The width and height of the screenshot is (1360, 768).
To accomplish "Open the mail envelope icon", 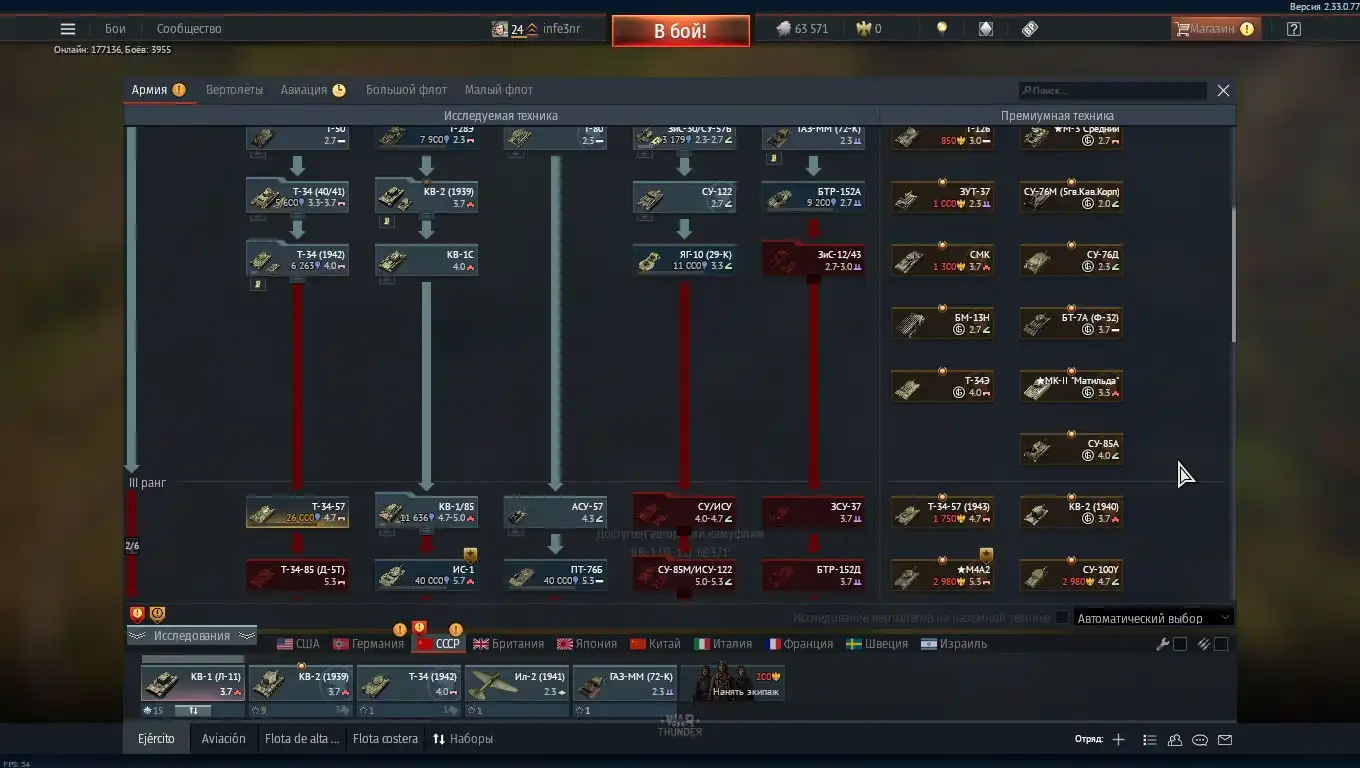I will tap(1225, 740).
